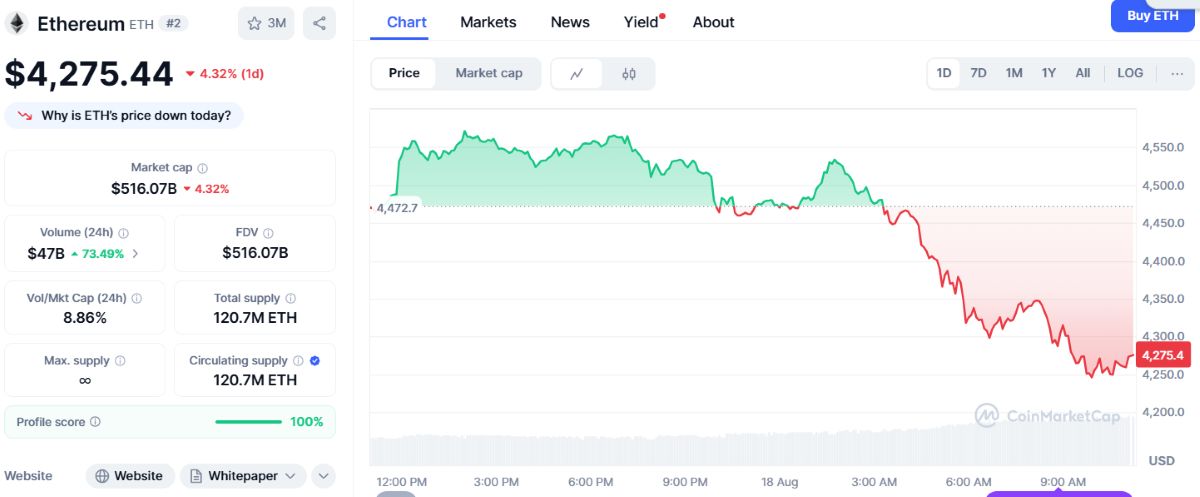
Task: Open the News tab
Action: click(x=570, y=22)
